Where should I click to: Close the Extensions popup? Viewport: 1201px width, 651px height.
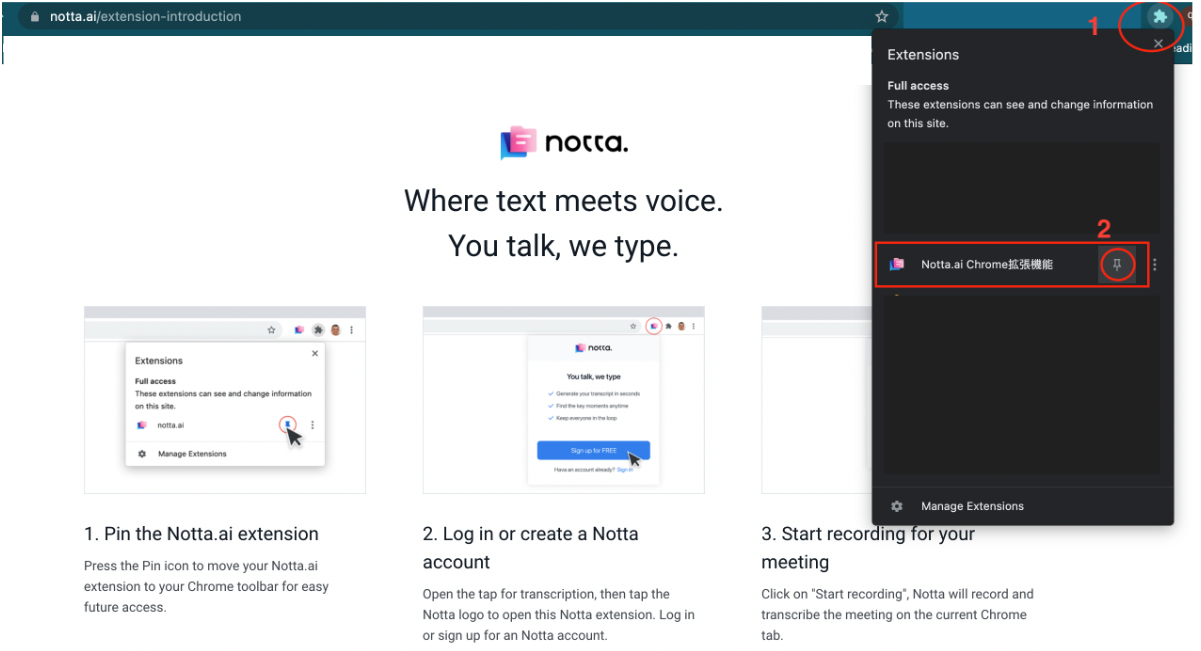pyautogui.click(x=1158, y=43)
